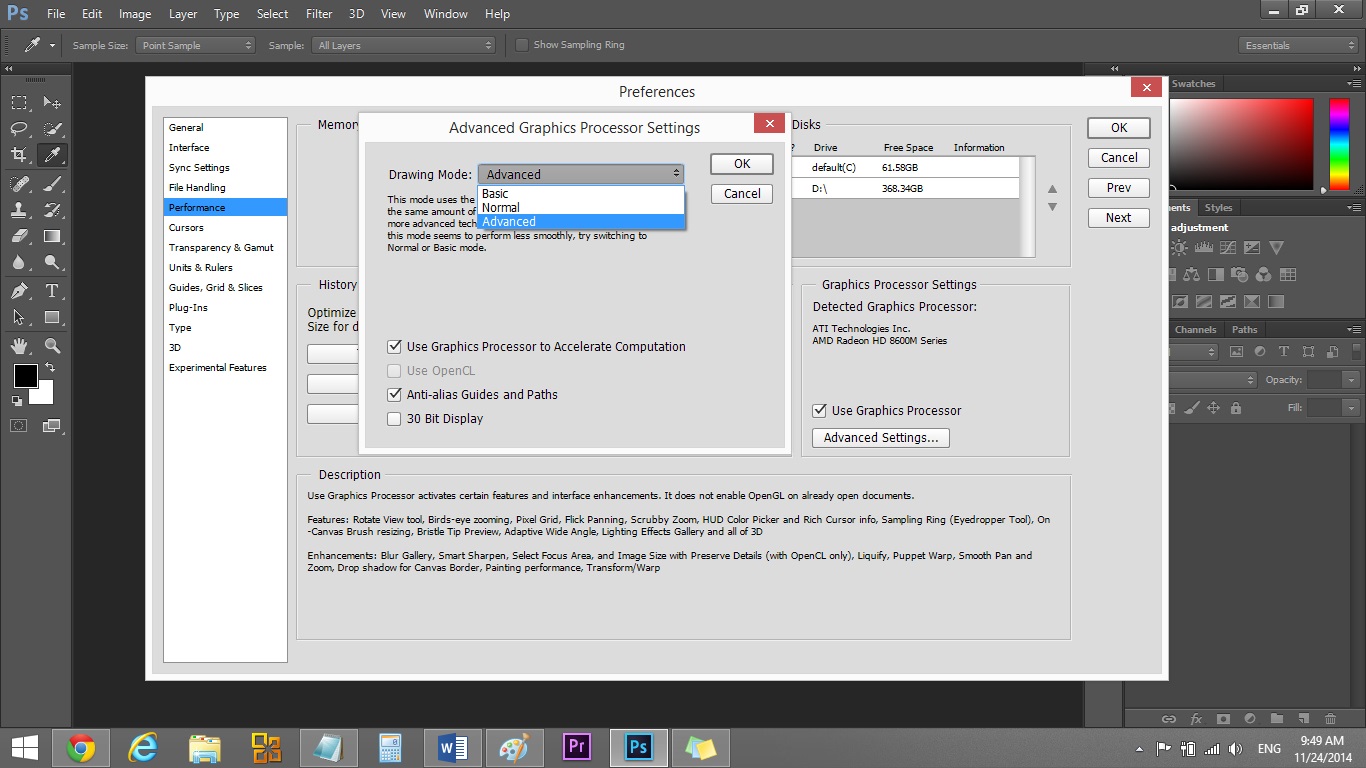Open the Filter menu
Viewport: 1366px width, 768px height.
pos(319,14)
